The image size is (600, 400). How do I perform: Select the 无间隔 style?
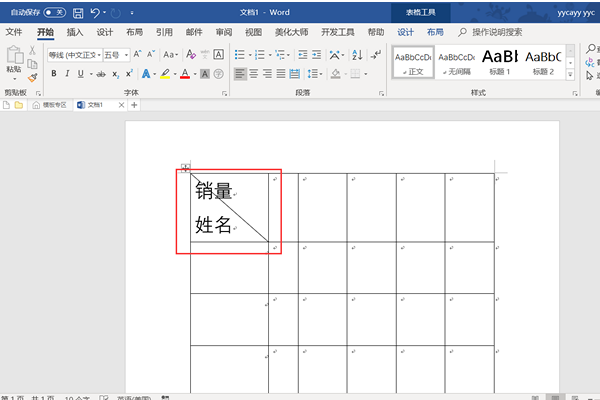pos(457,63)
